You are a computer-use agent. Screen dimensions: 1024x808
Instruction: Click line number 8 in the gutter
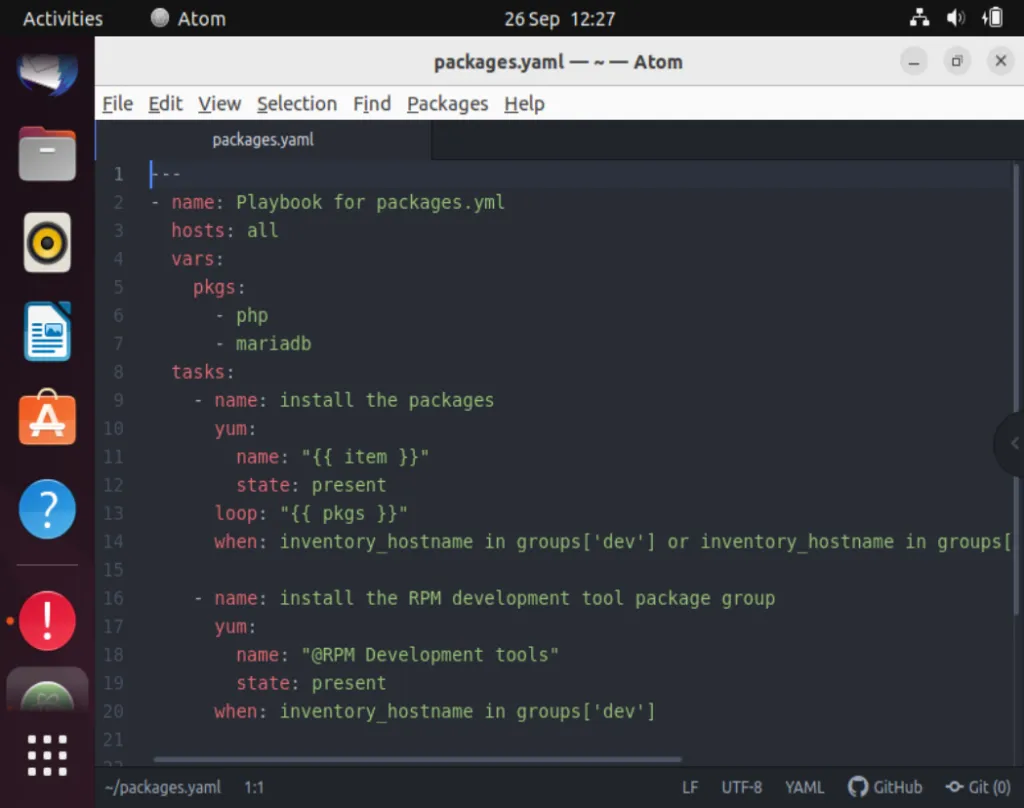[118, 372]
